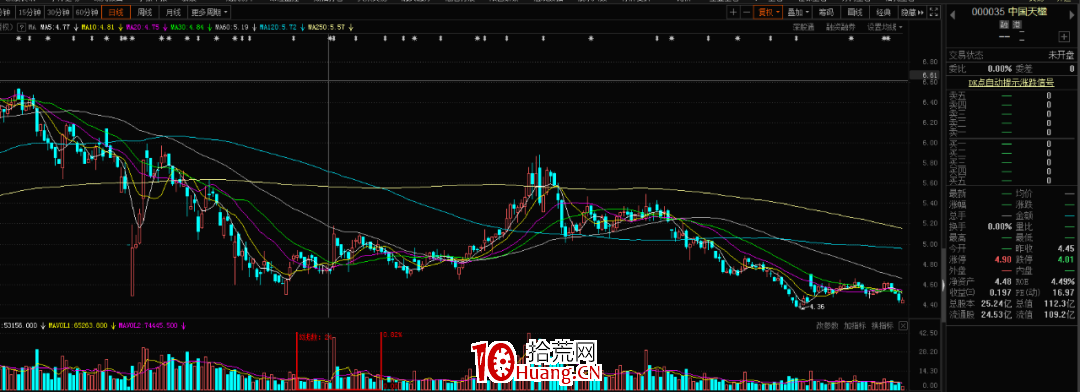Hide side panel via 隐藏 button
The image size is (1080, 392).
point(911,12)
